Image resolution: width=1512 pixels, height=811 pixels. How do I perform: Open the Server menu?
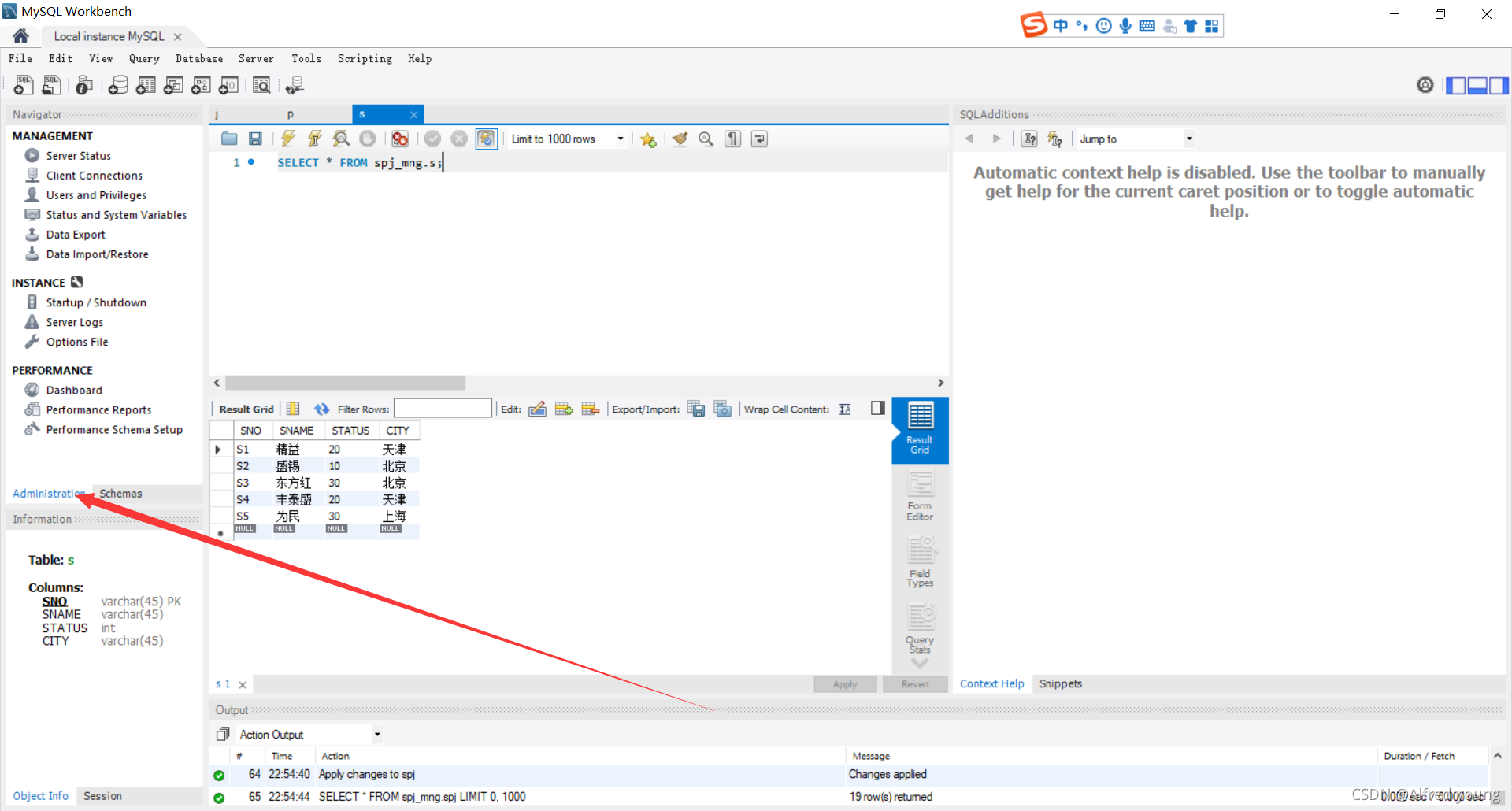click(x=256, y=58)
